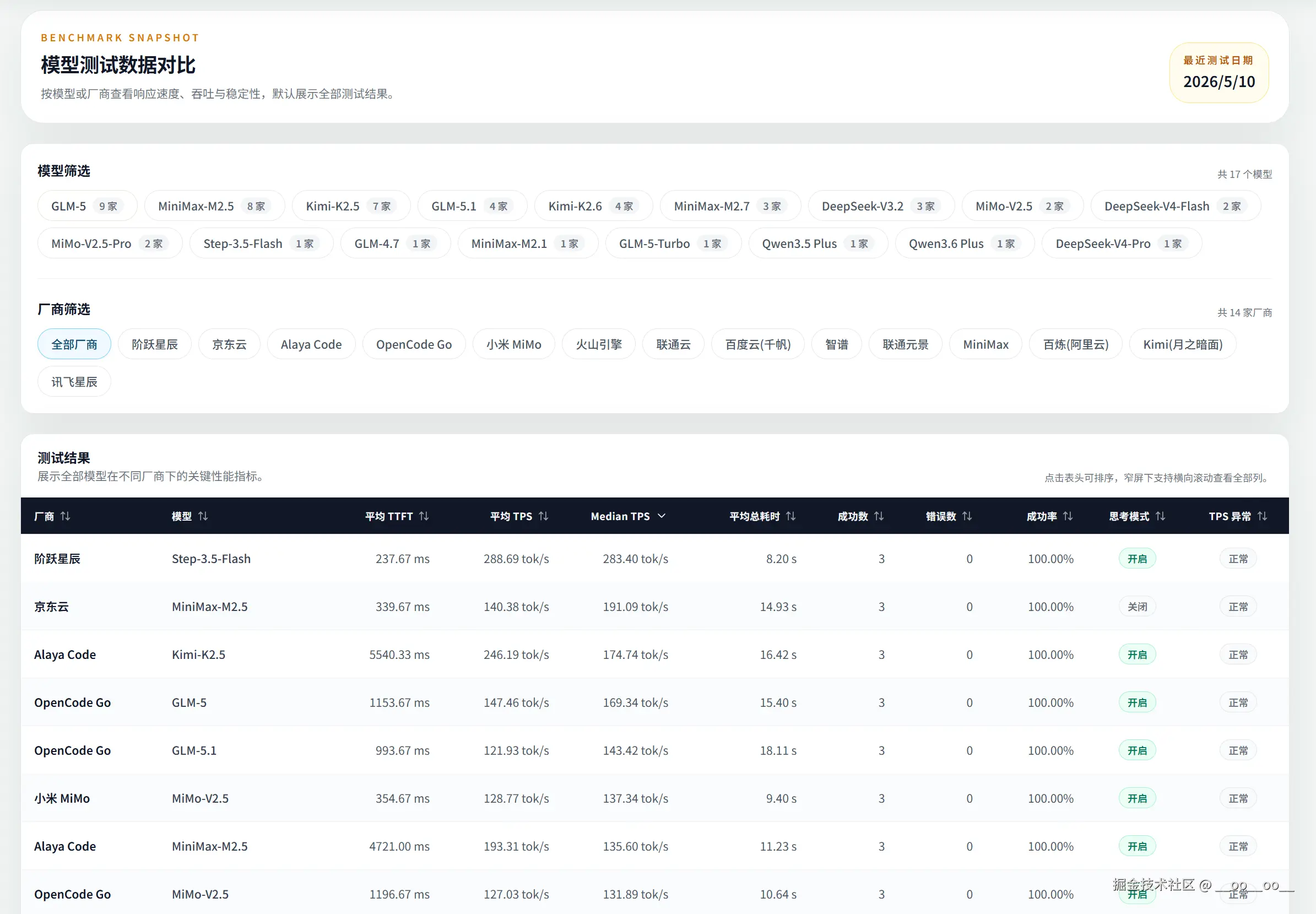Pick the 百炼(阿里云) vendor filter chip
Viewport: 1316px width, 914px height.
pos(1075,344)
